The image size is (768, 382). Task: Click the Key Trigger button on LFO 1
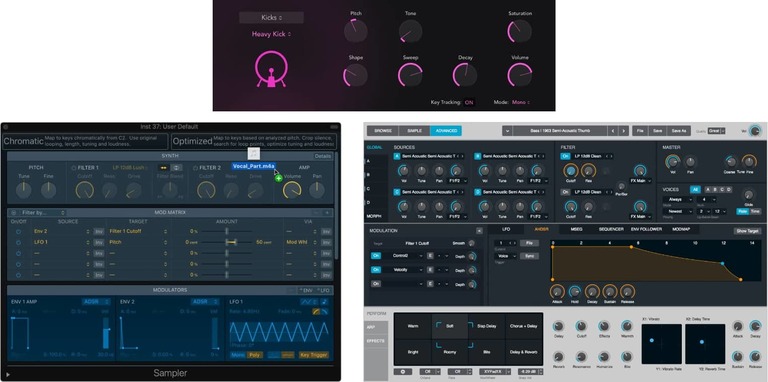point(313,355)
